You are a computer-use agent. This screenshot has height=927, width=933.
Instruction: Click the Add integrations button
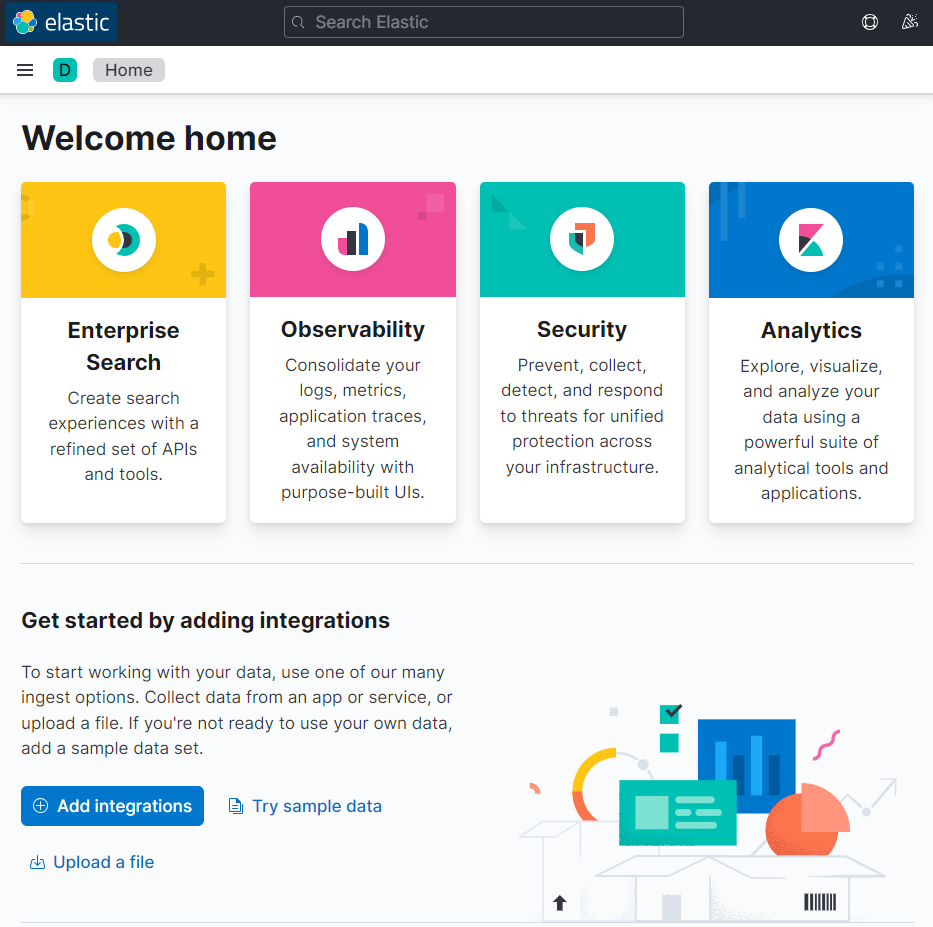[112, 806]
